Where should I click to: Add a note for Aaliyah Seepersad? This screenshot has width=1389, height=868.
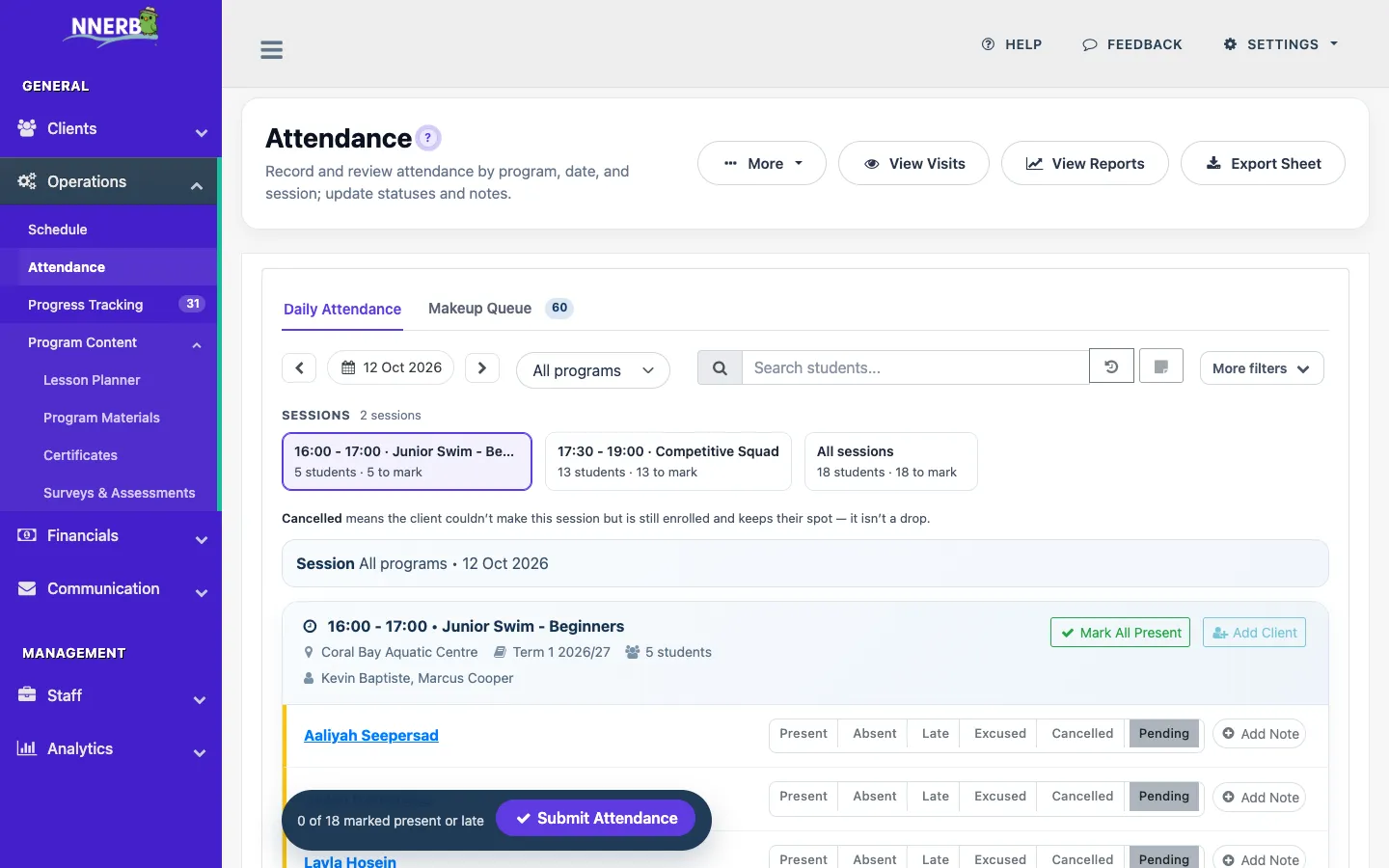point(1260,734)
